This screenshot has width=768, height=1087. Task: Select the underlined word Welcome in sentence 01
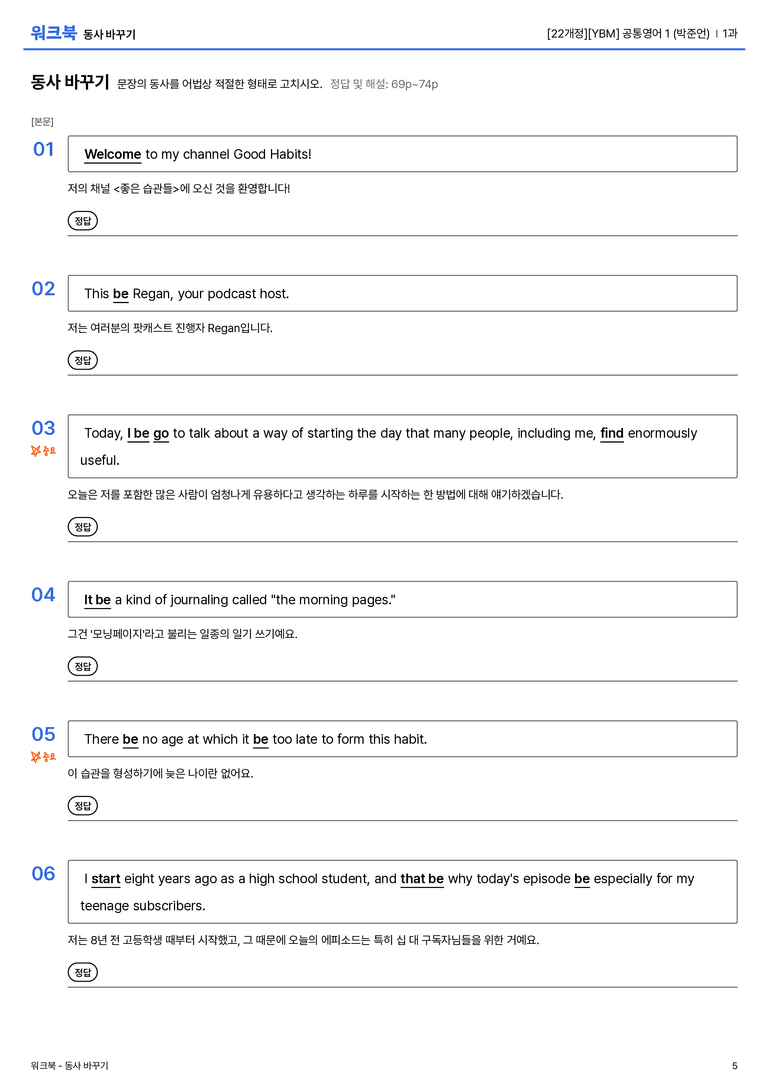coord(112,155)
